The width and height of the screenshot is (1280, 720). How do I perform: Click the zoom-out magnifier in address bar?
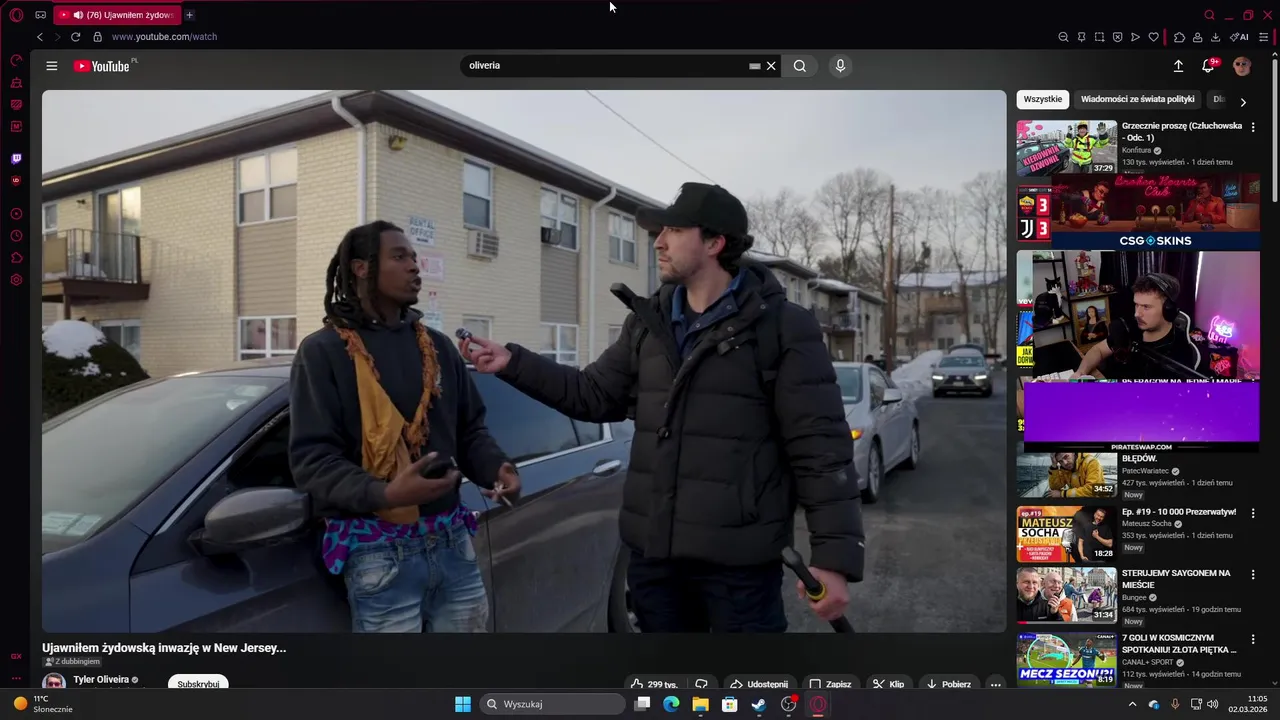1063,37
